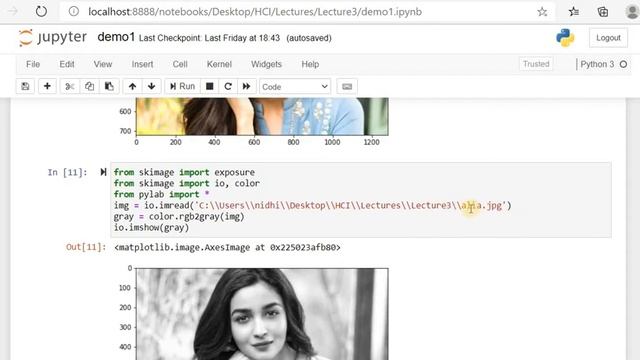Open the Help menu
The width and height of the screenshot is (640, 360).
[x=310, y=64]
